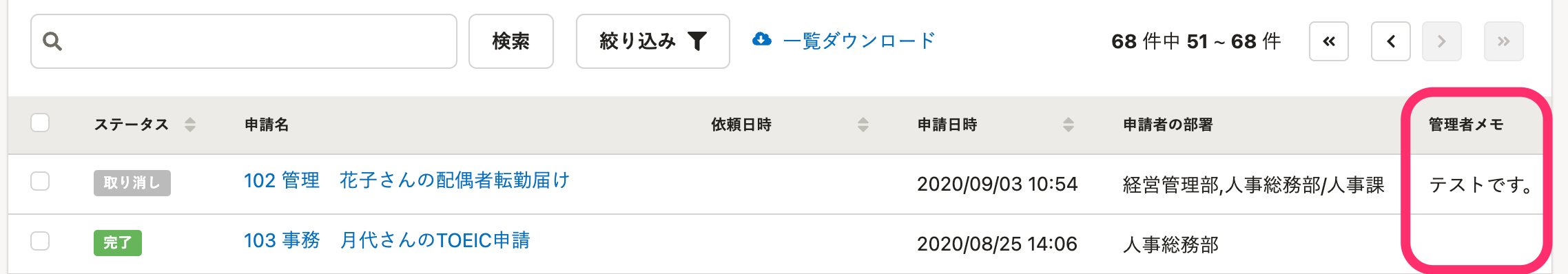Image resolution: width=1568 pixels, height=274 pixels.
Task: Check the box for 103 事務 row
Action: pos(40,241)
